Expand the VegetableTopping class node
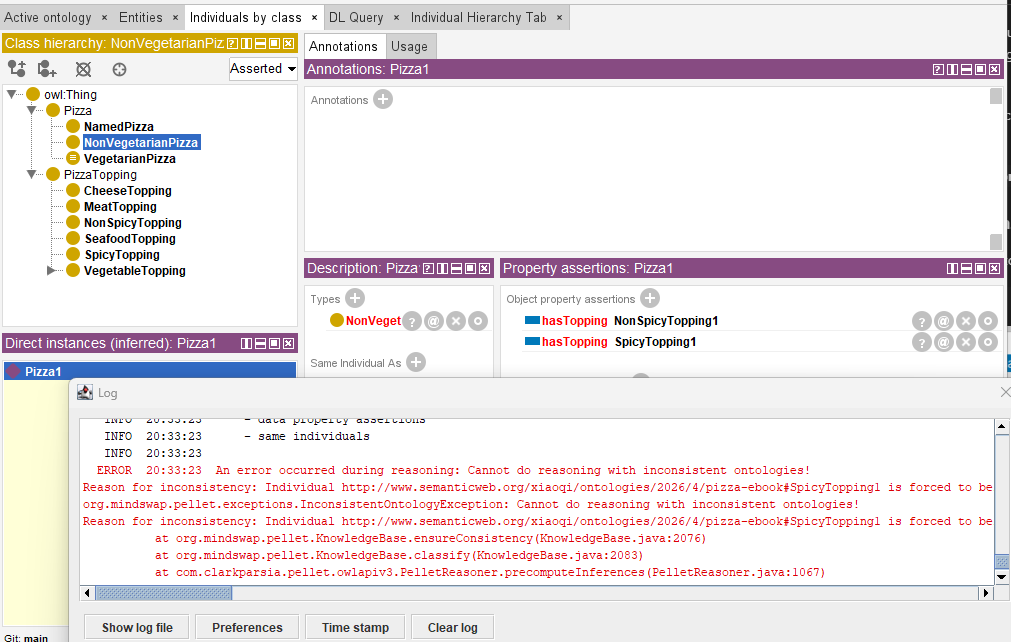 click(x=51, y=270)
